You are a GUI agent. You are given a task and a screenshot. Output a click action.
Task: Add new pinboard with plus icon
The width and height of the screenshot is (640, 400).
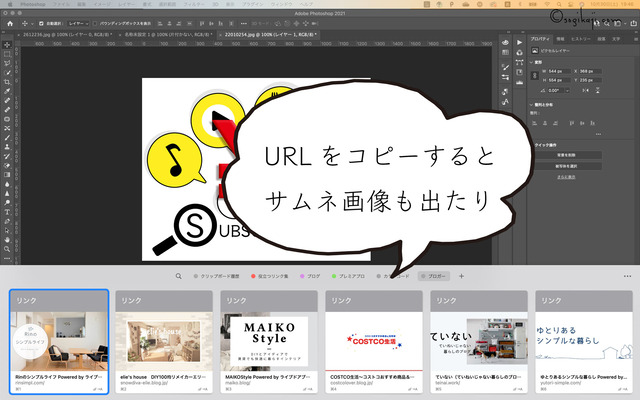(x=461, y=276)
